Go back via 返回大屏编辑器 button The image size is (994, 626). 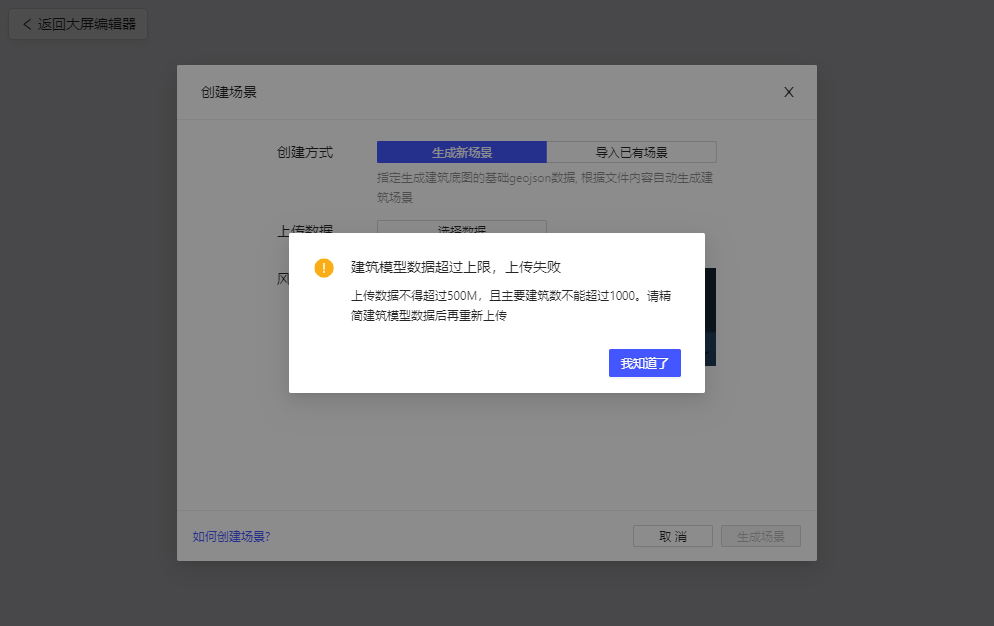78,24
